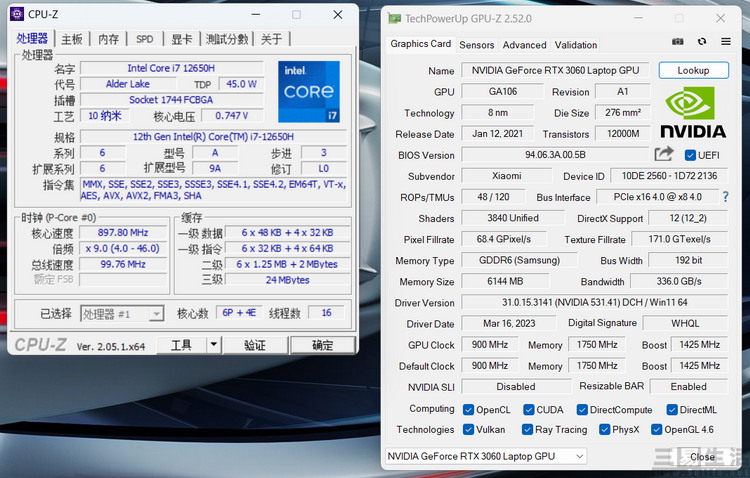Viewport: 750px width, 478px height.
Task: Click the GPU-Z screenshot camera icon
Action: coord(677,42)
